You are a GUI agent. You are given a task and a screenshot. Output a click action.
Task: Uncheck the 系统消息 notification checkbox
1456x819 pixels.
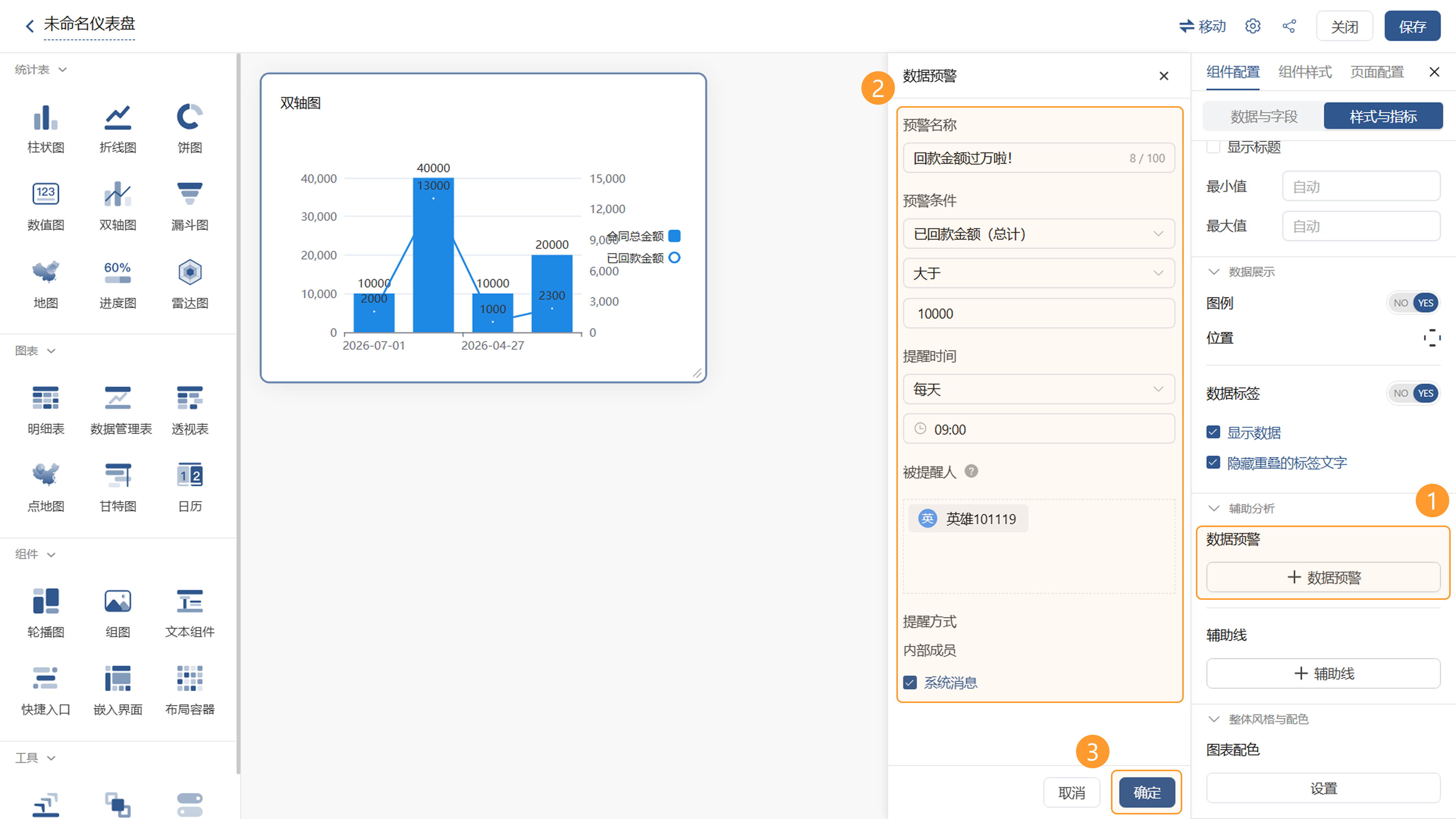[910, 683]
